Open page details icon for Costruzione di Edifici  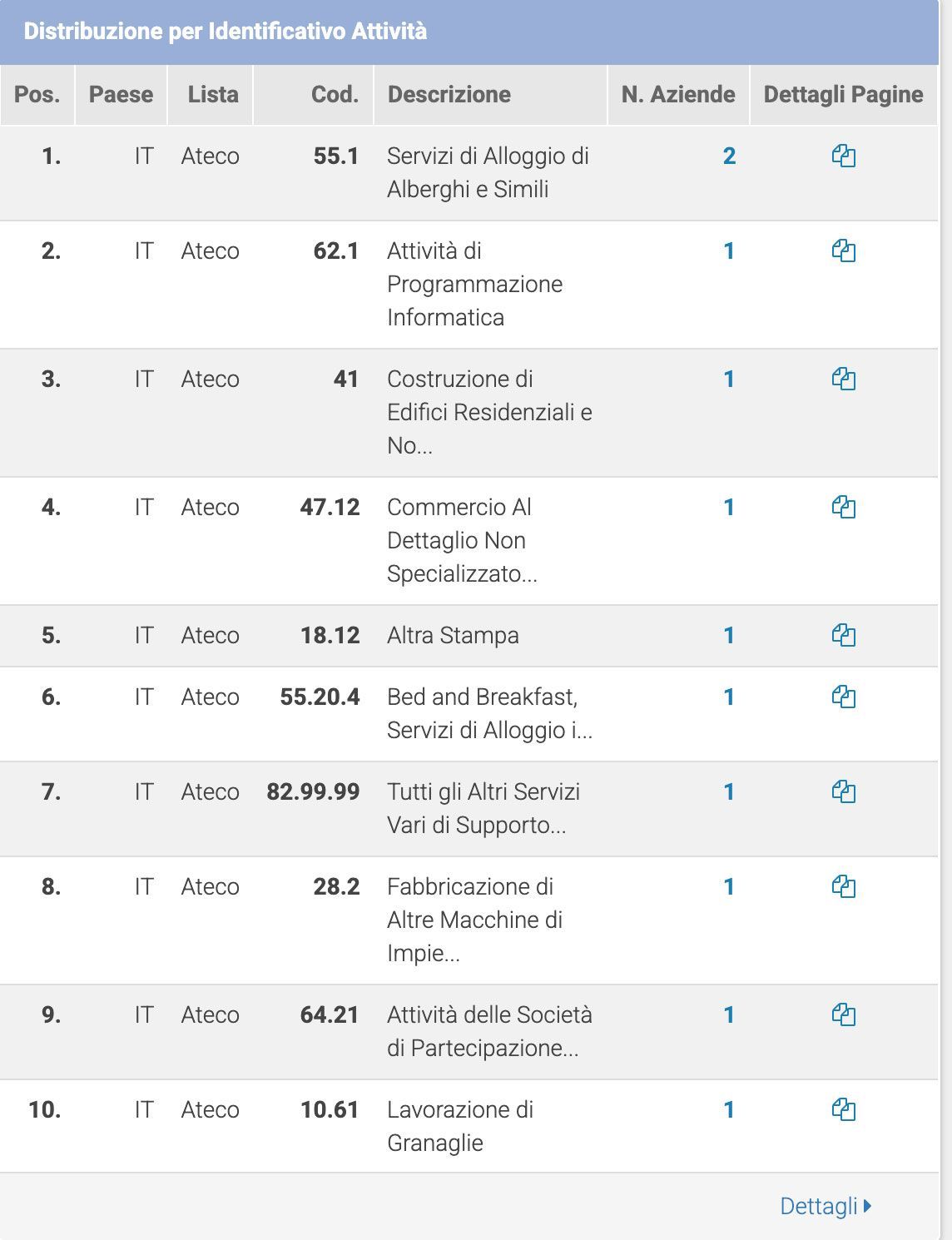click(843, 379)
